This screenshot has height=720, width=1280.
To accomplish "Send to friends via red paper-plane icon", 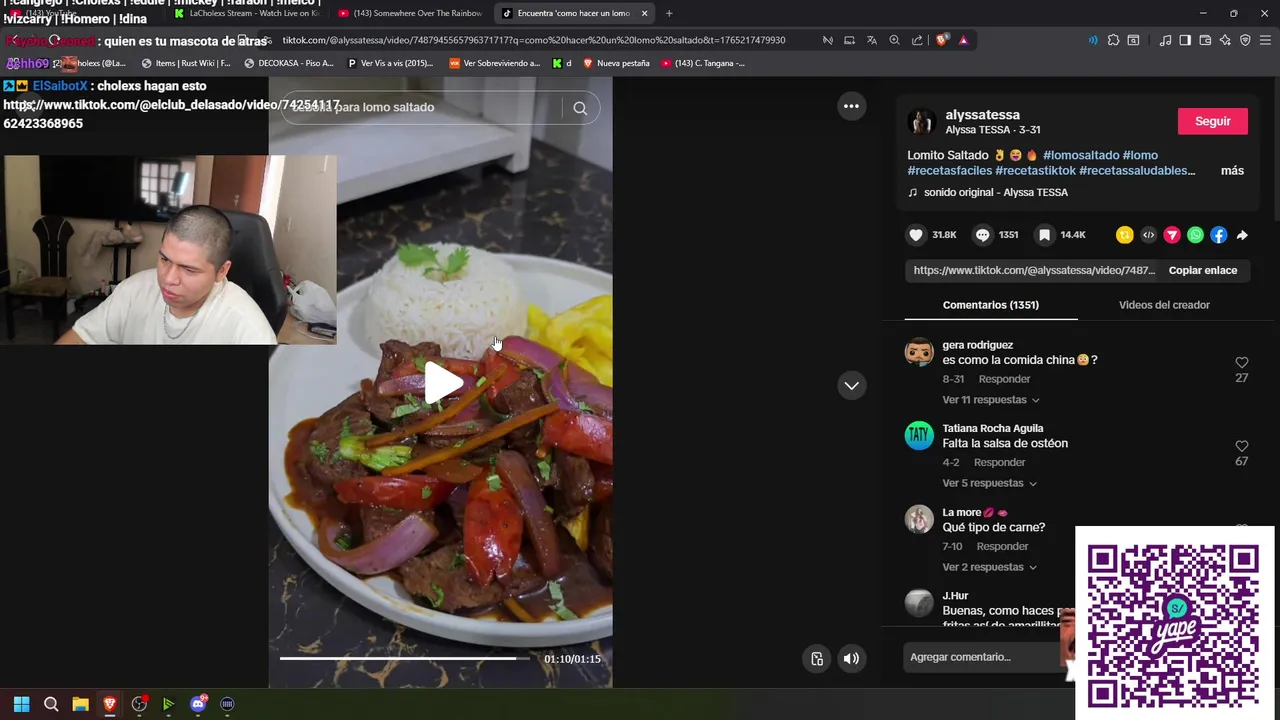I will coord(1172,235).
